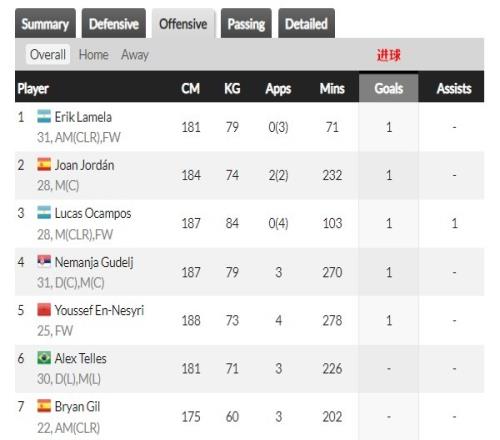Switch to the Summary tab
This screenshot has height=440, width=500.
(x=45, y=24)
